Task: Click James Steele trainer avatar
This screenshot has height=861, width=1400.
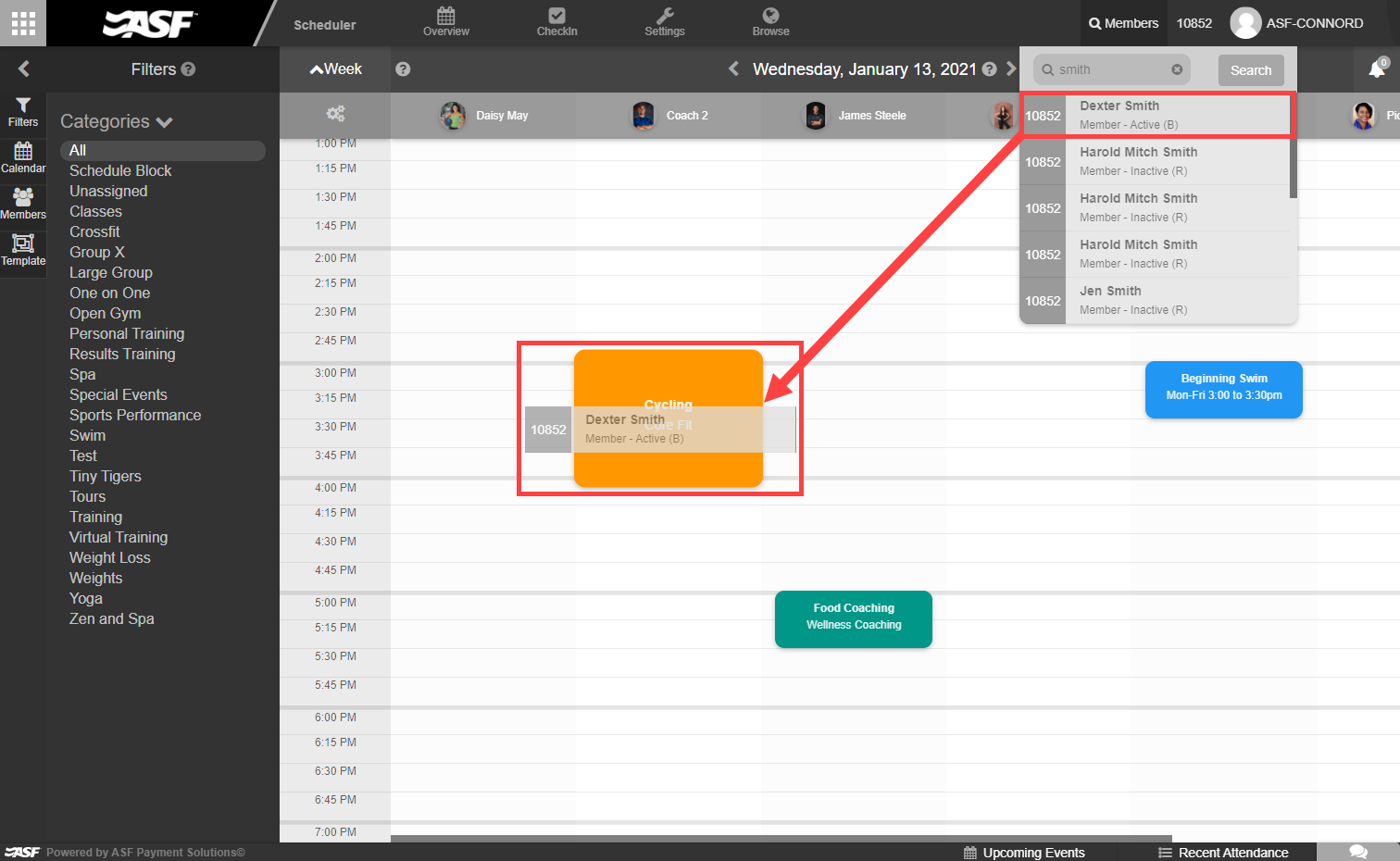Action: [x=816, y=116]
